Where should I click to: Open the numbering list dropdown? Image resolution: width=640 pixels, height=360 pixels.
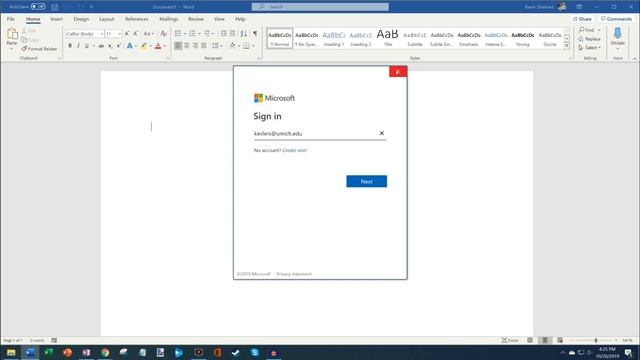pos(199,33)
